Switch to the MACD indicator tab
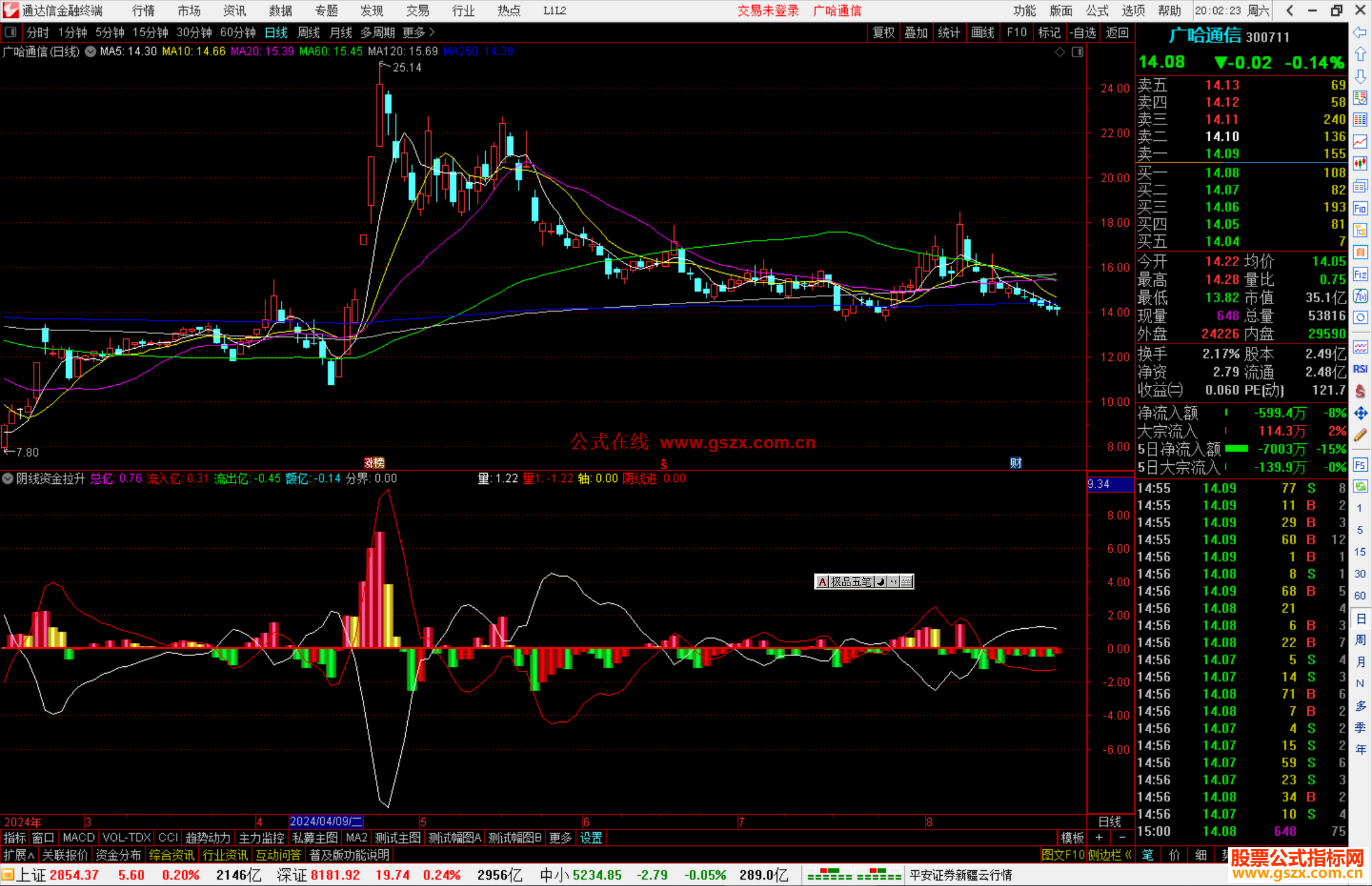 pos(78,838)
